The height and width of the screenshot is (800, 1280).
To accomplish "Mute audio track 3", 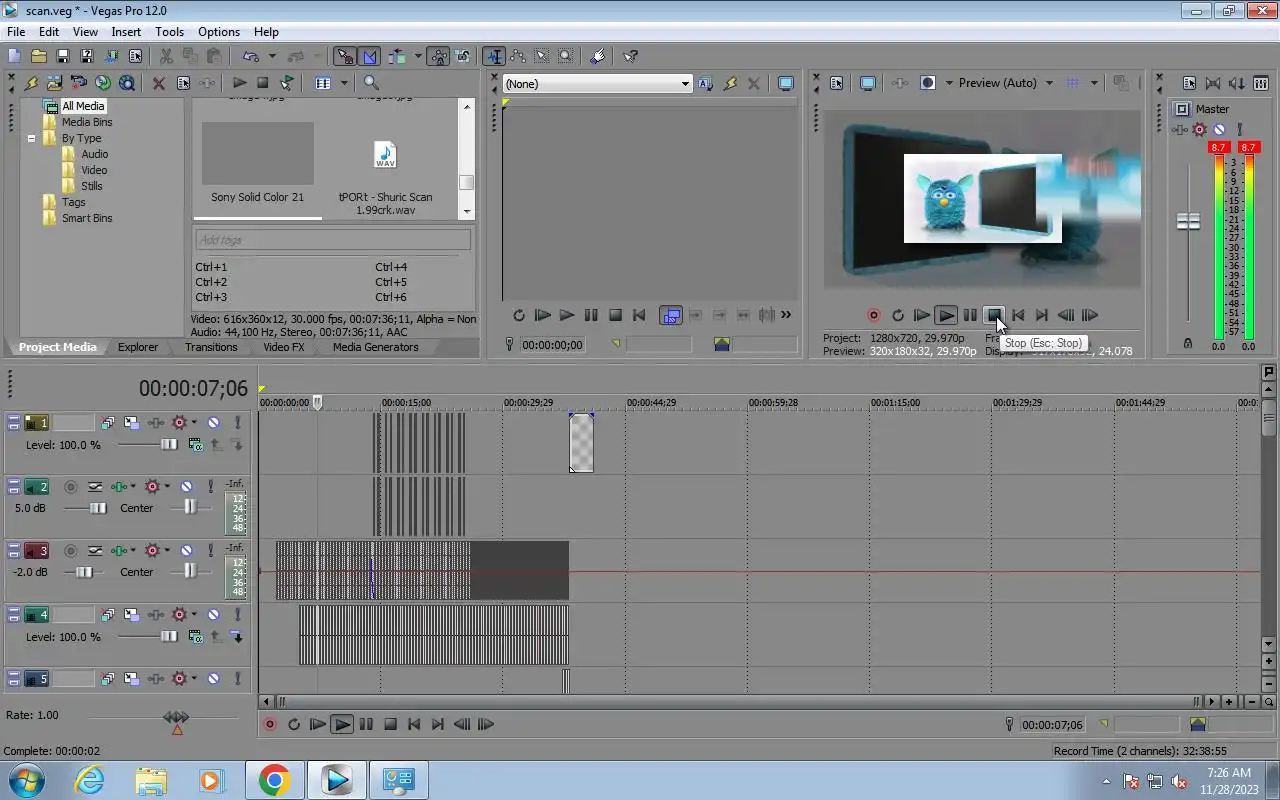I will point(186,551).
